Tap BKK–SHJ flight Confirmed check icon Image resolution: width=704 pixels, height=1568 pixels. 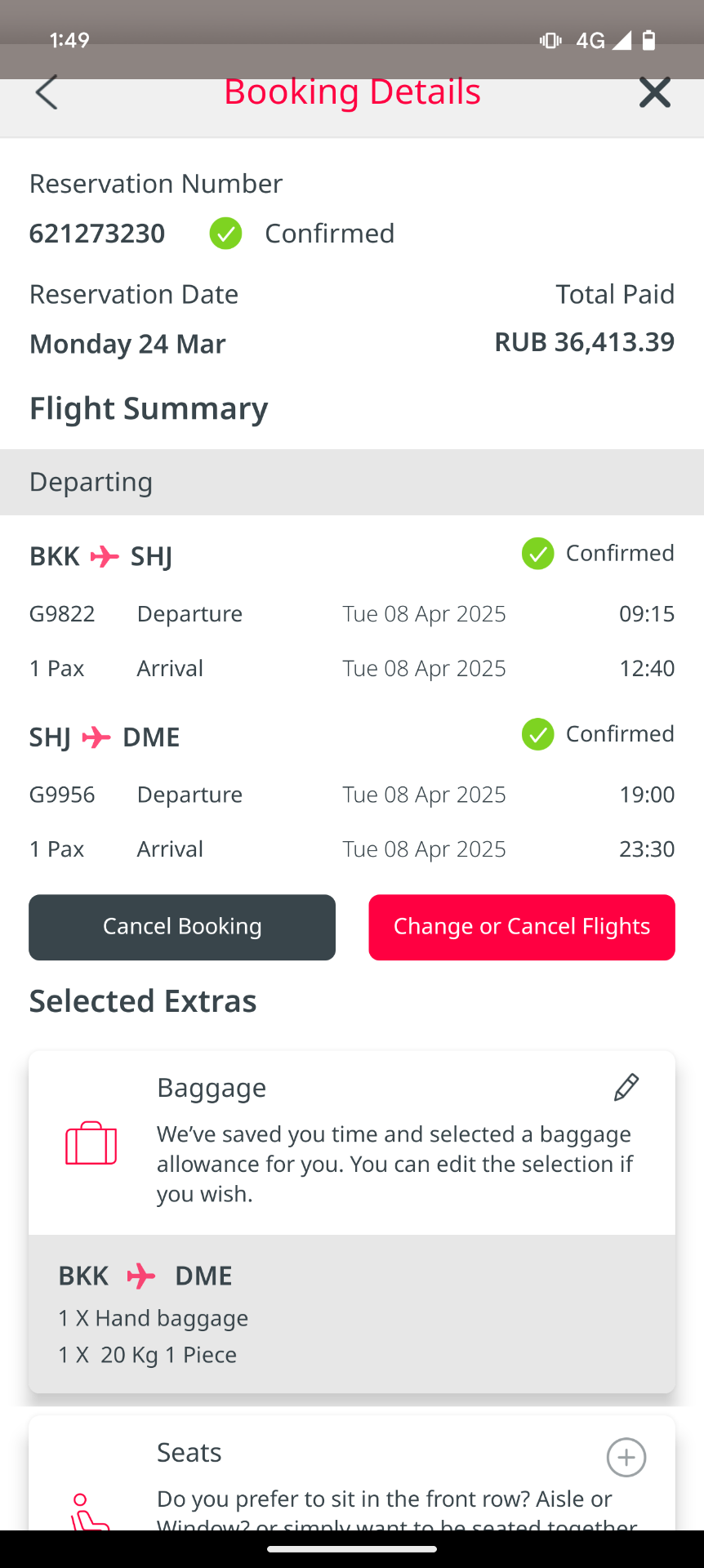coord(538,554)
